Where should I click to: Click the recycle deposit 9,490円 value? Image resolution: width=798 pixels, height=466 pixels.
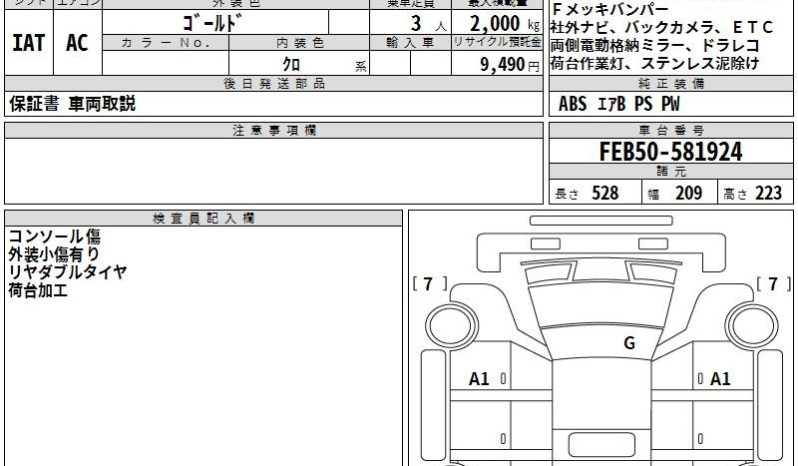click(509, 64)
